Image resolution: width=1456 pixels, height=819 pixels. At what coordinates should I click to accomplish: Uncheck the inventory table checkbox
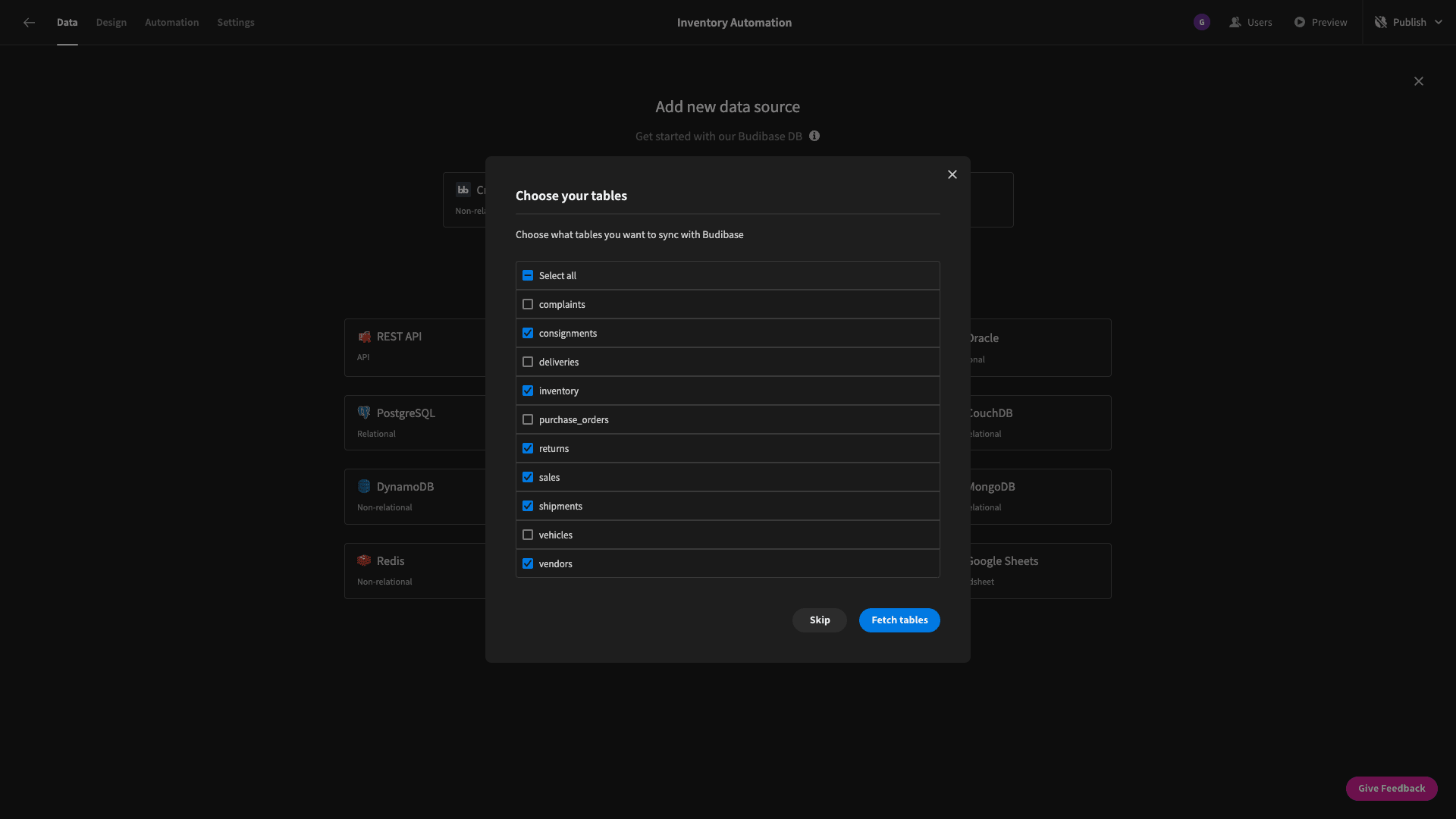pos(528,391)
